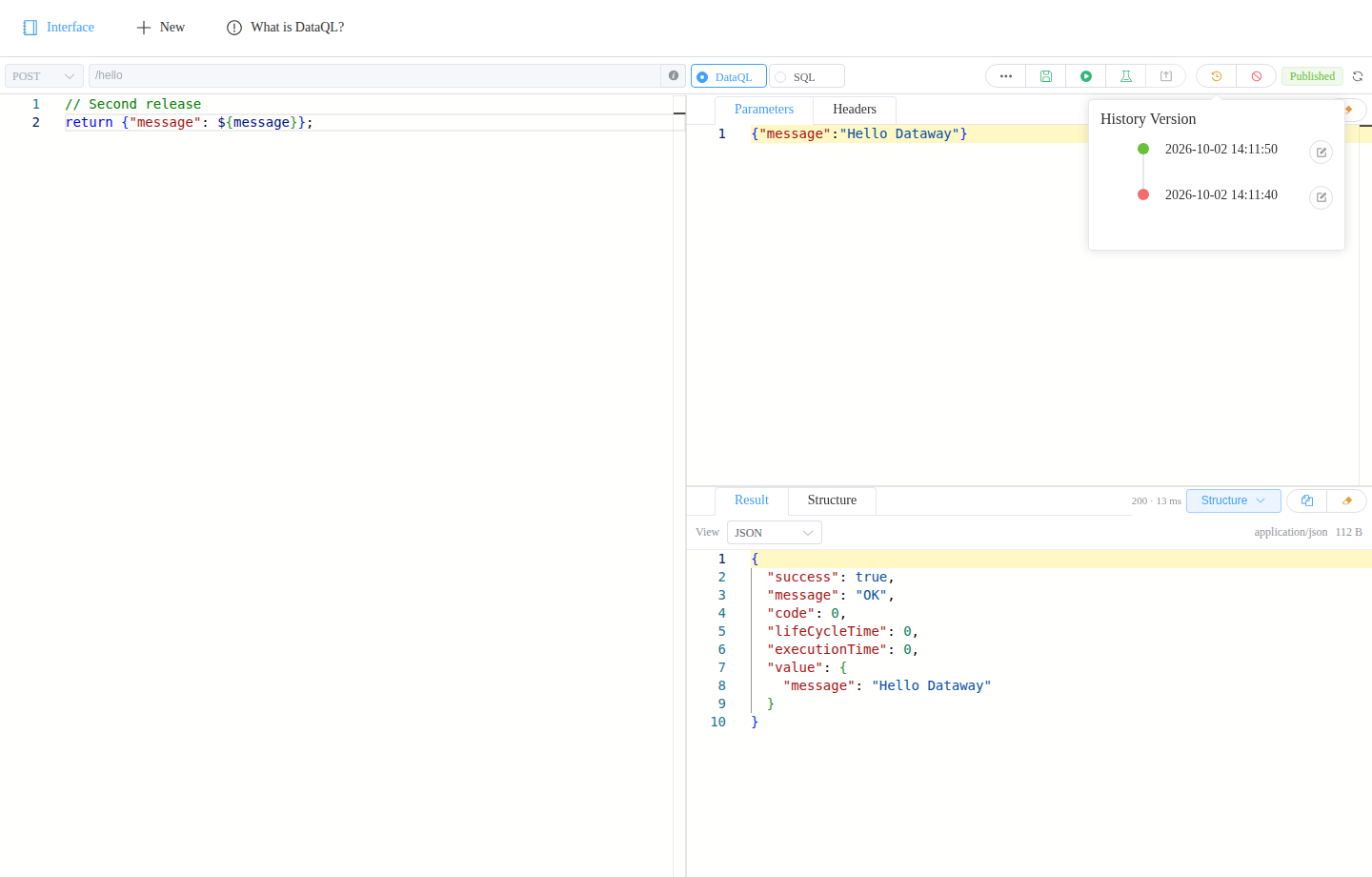Run the query with the play icon
Image resolution: width=1372 pixels, height=877 pixels.
(x=1085, y=76)
